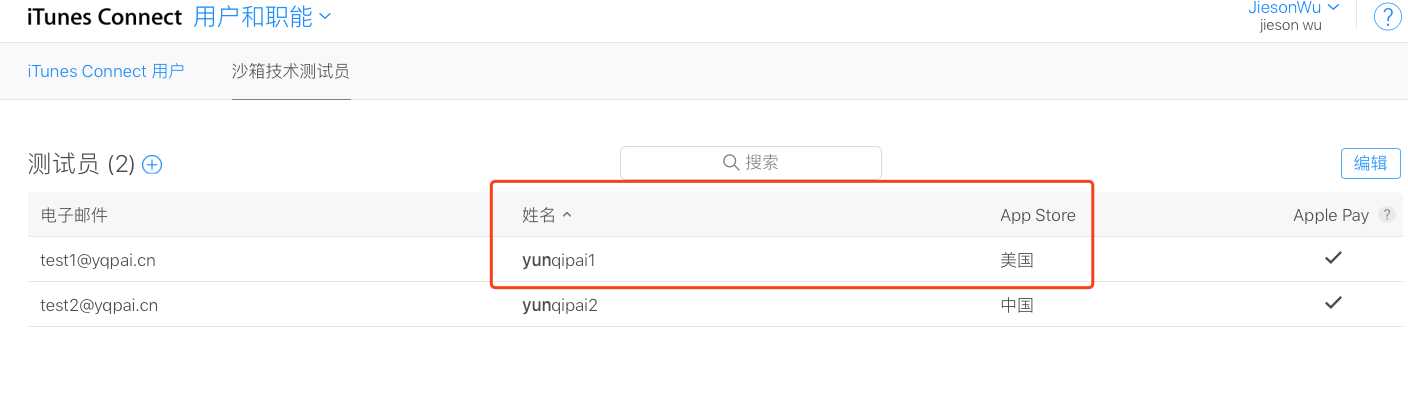The height and width of the screenshot is (396, 1408).
Task: Click the Apple Pay help tooltip icon
Action: [1386, 215]
